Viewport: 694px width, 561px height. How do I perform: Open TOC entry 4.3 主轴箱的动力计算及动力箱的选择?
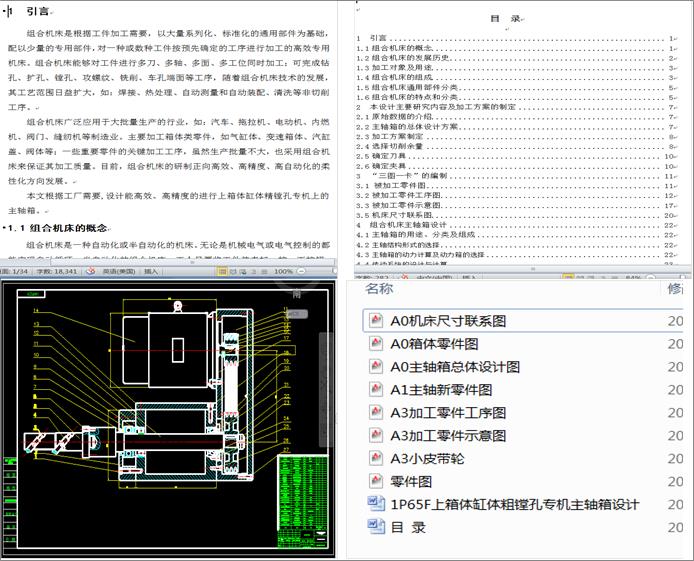517,255
